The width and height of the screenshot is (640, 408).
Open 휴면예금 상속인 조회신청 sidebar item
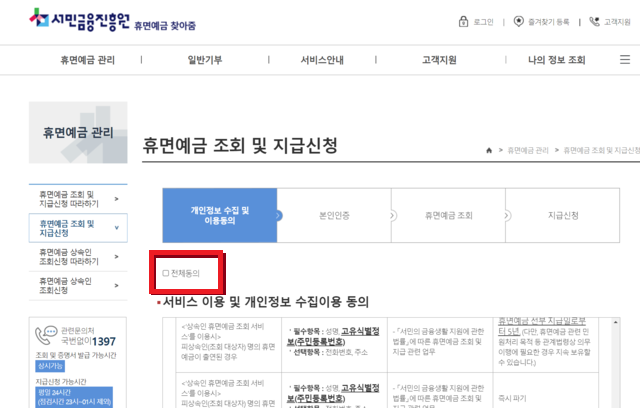click(78, 286)
